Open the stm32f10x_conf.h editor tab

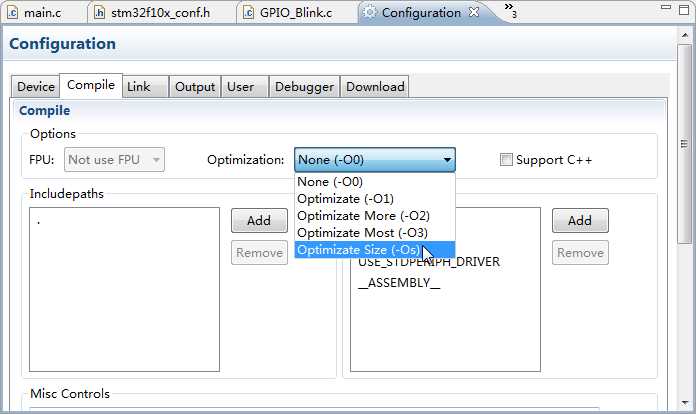pyautogui.click(x=160, y=12)
